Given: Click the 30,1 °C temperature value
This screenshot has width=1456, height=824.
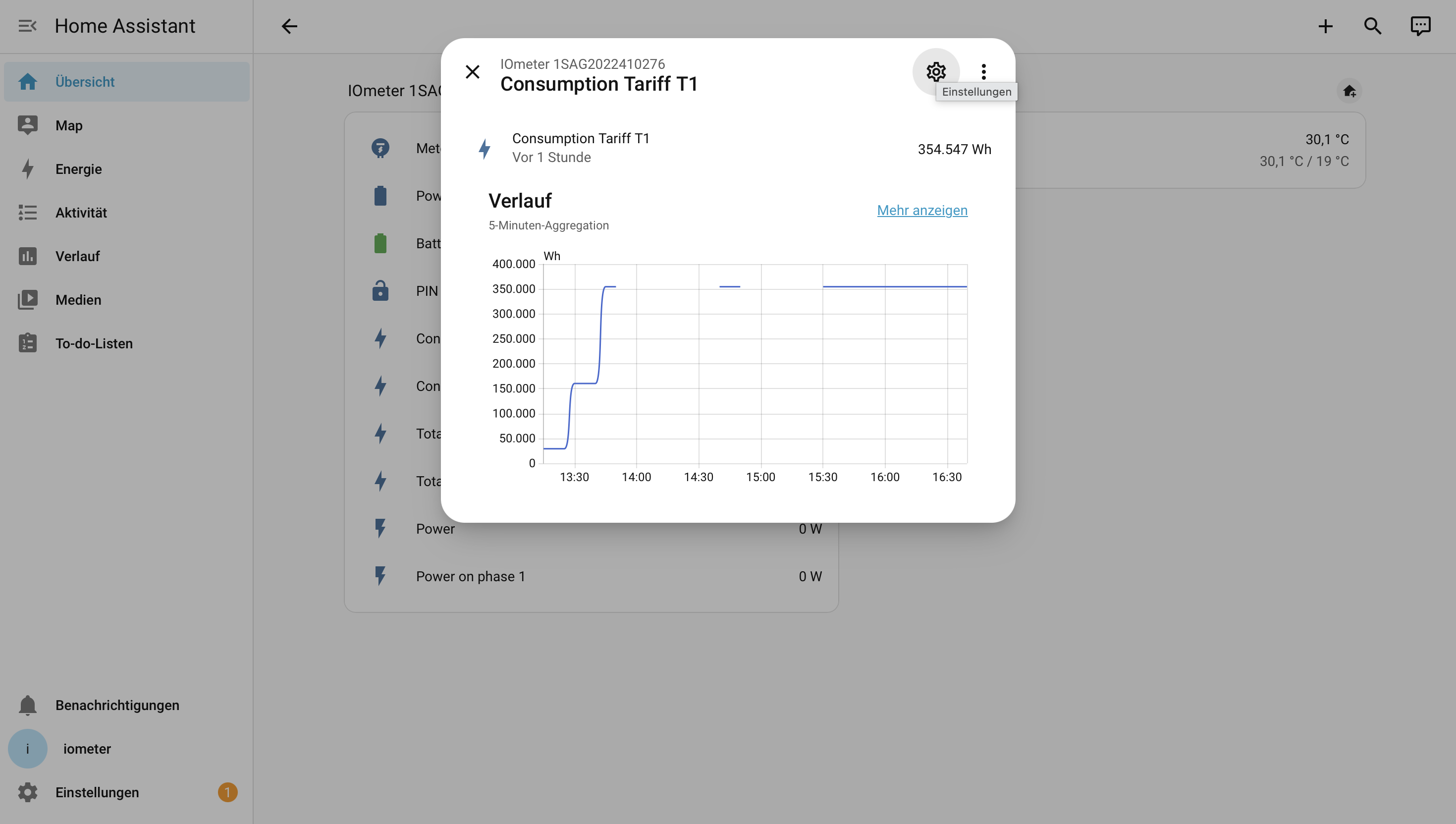Looking at the screenshot, I should click(x=1327, y=139).
